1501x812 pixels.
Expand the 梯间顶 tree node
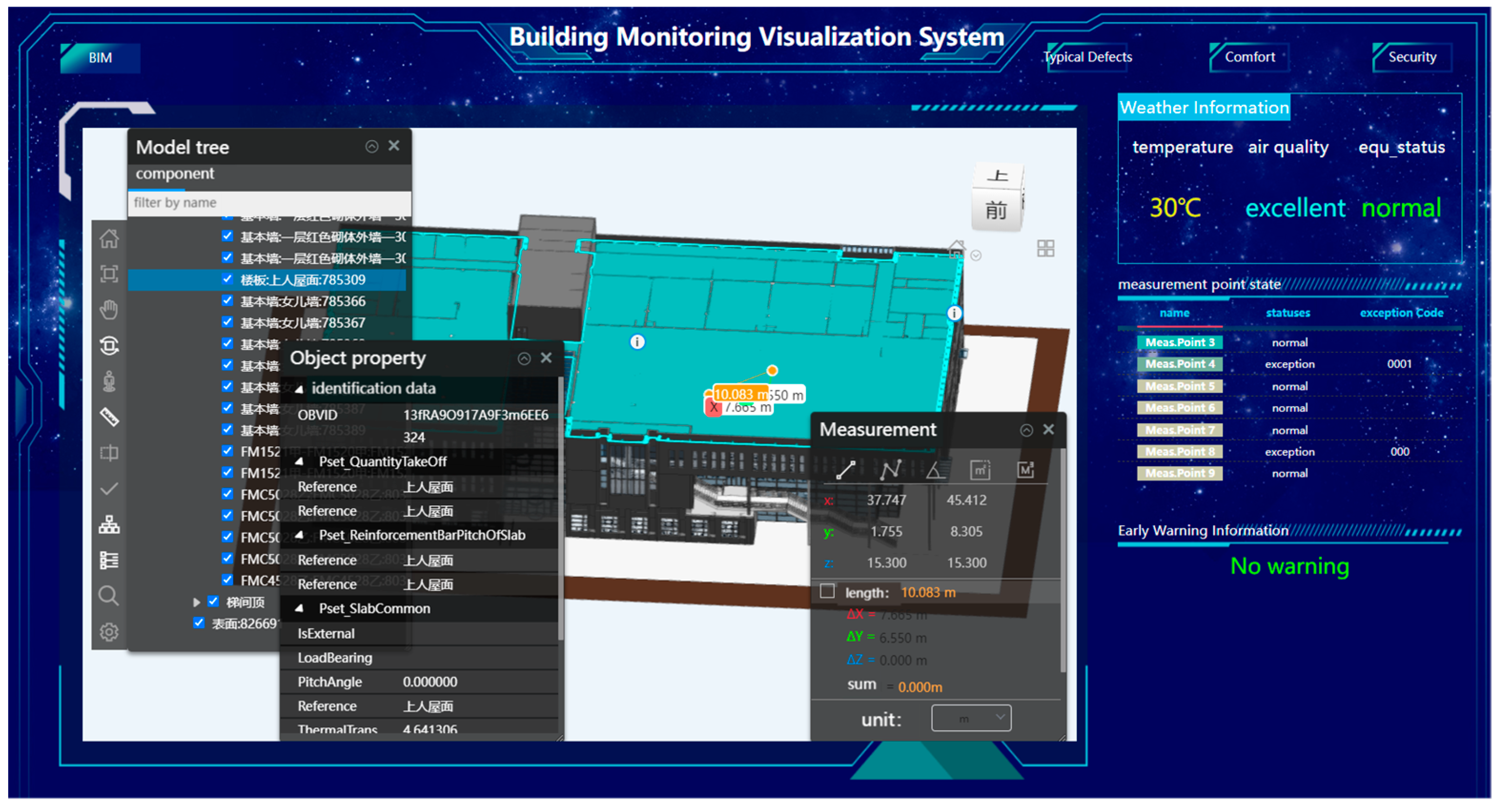(196, 602)
